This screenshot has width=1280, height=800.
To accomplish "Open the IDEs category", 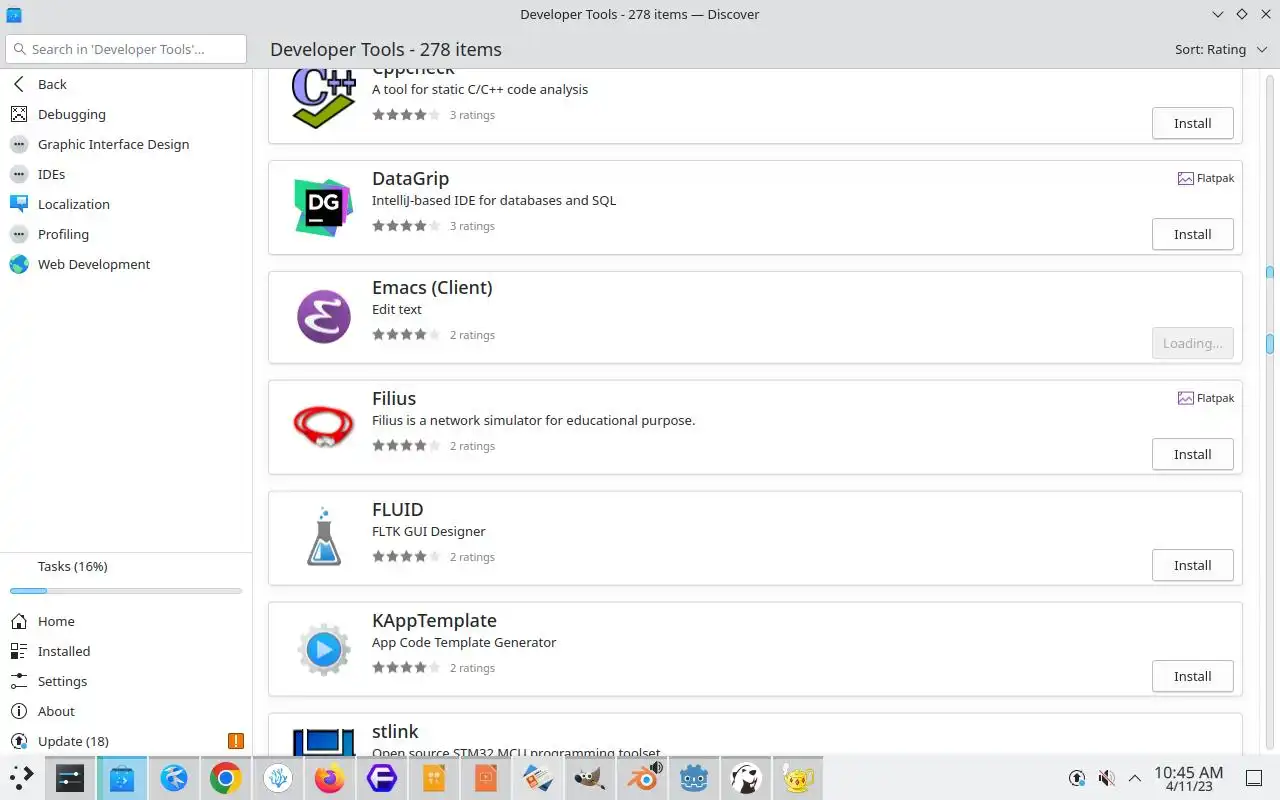I will pos(126,174).
